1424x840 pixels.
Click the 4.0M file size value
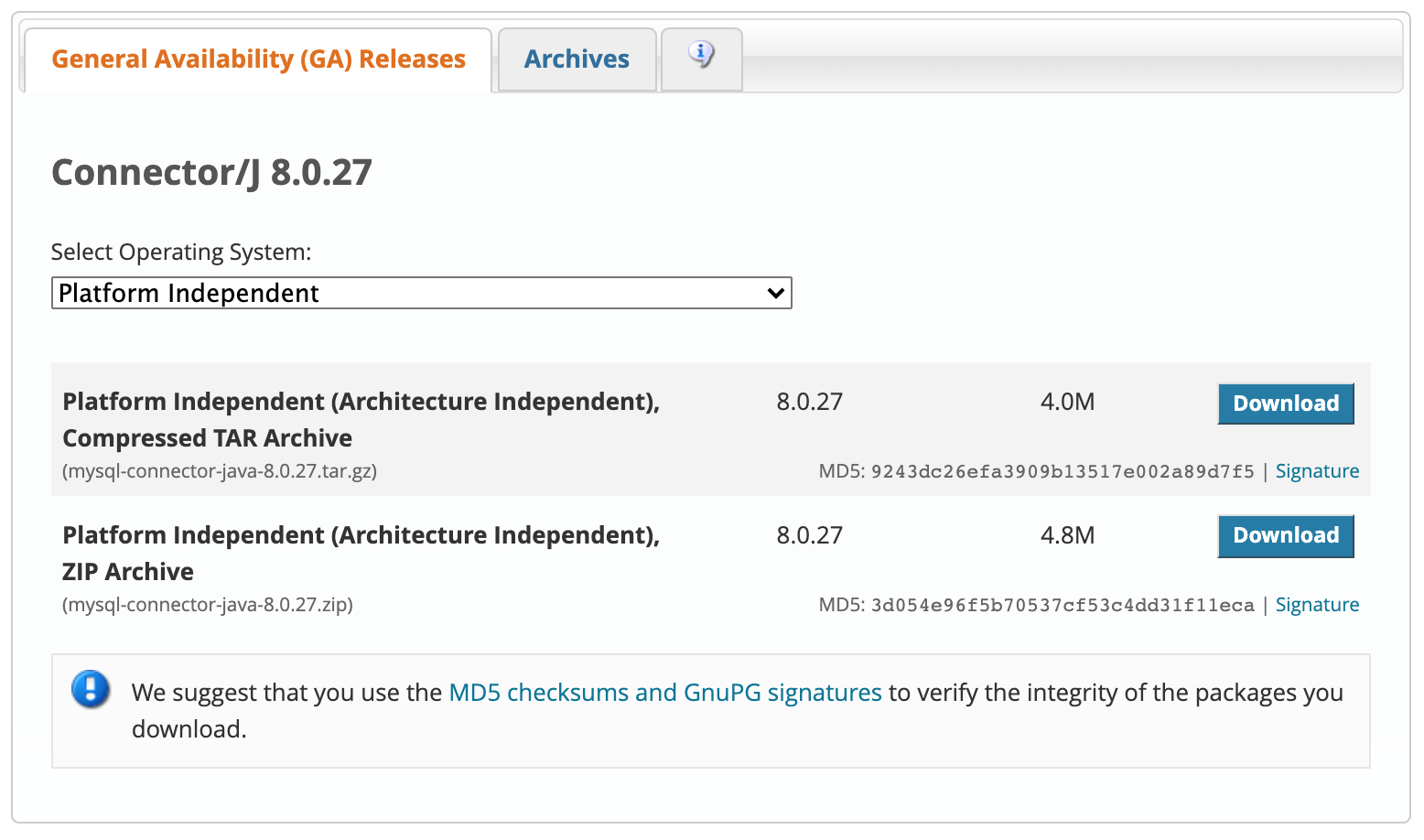(1067, 402)
